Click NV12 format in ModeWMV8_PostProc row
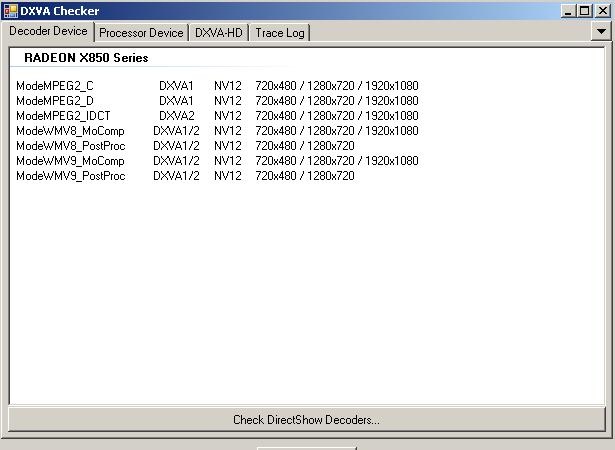 (x=228, y=146)
